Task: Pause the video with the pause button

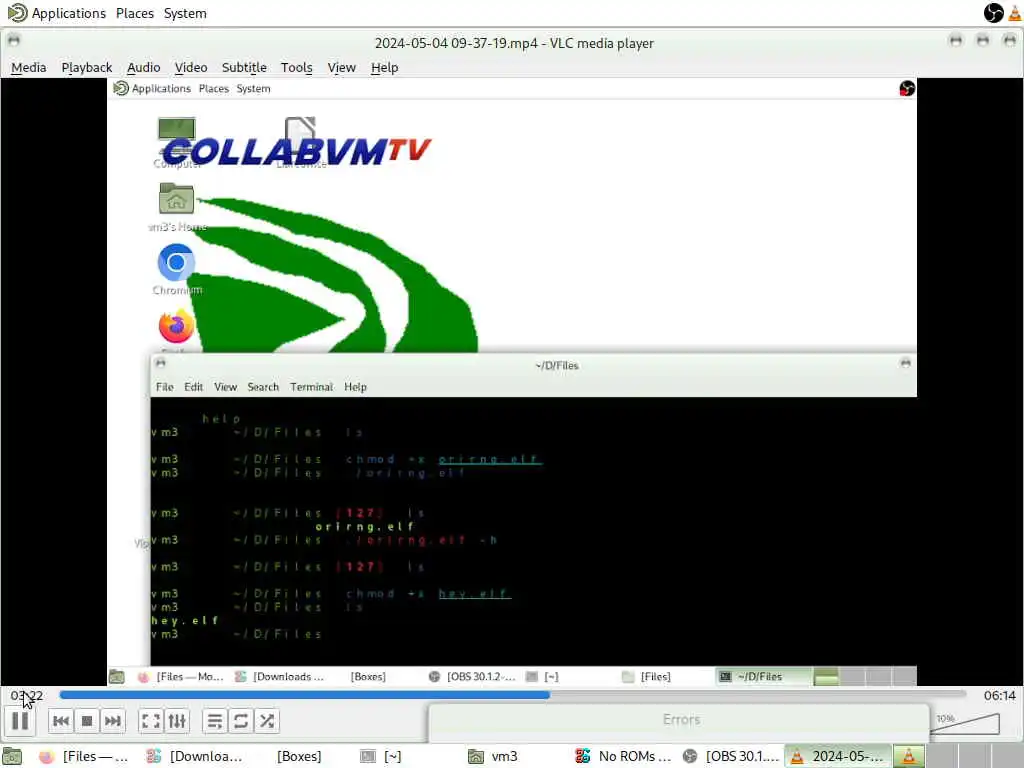Action: 20,721
